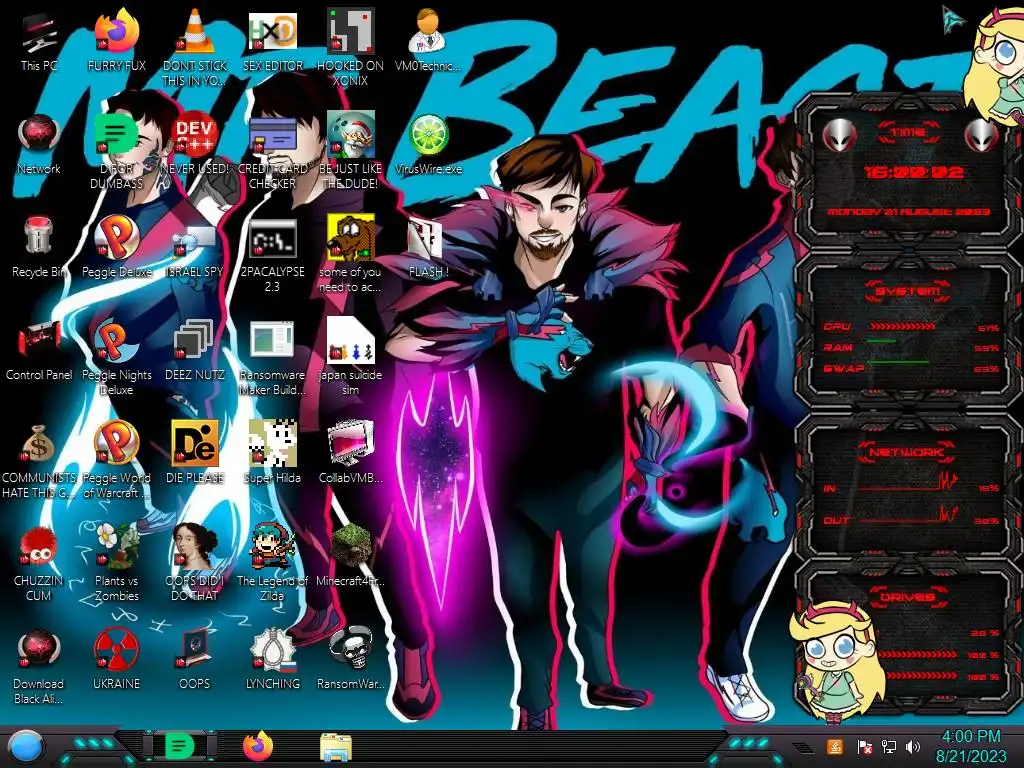Image resolution: width=1024 pixels, height=768 pixels.
Task: Select the DEEZ NUTZ icon
Action: [195, 351]
